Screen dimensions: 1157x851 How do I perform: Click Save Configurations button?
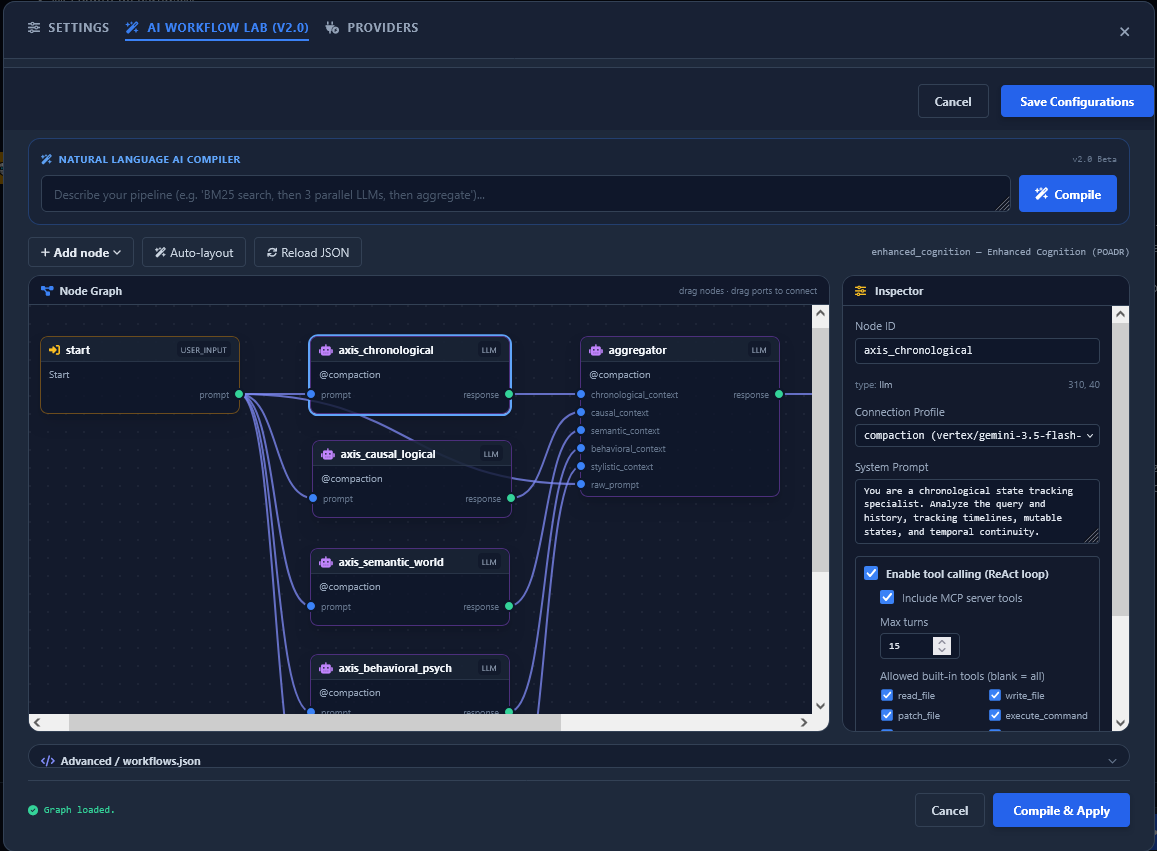coord(1077,101)
